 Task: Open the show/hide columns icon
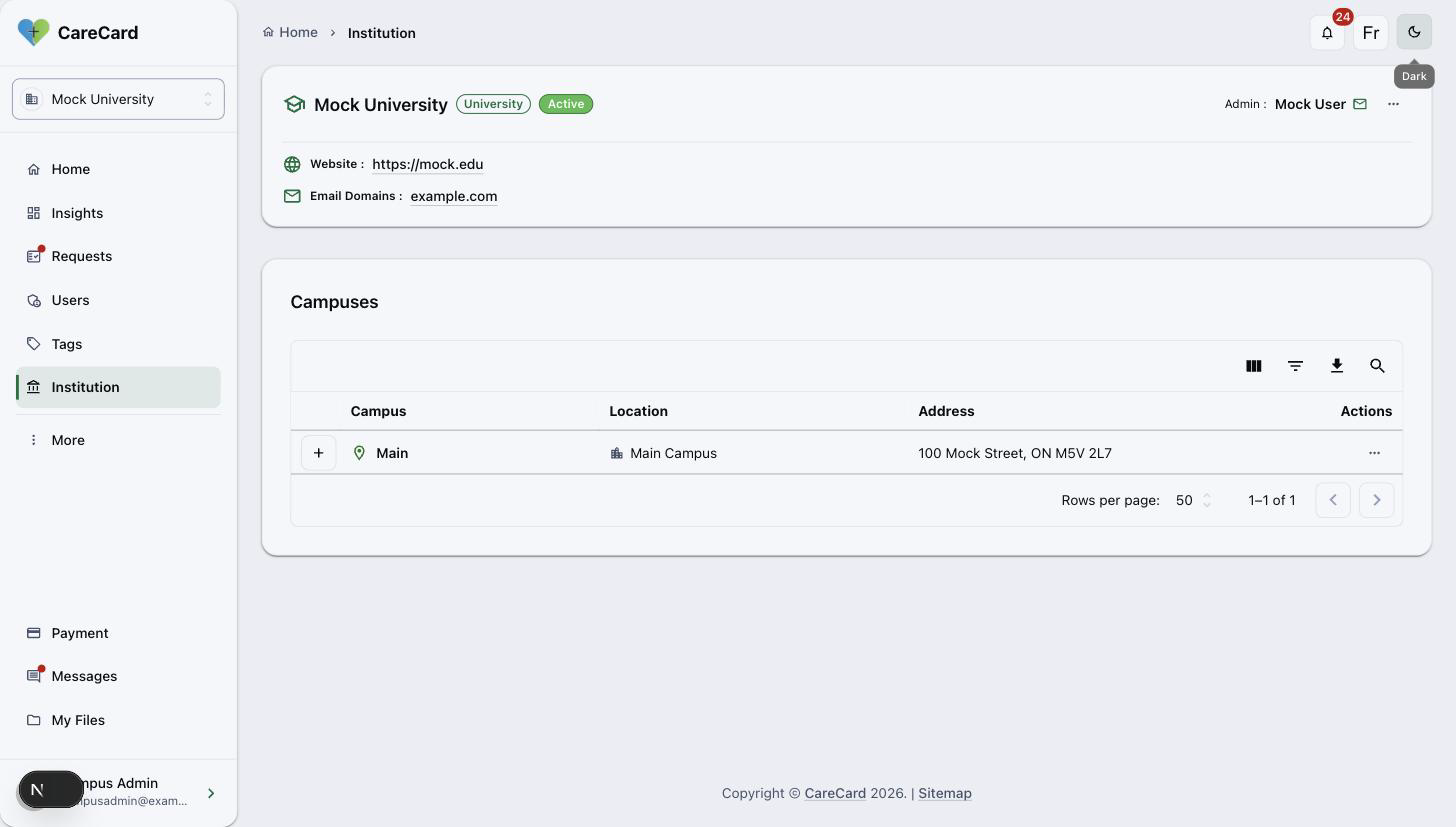point(1253,366)
